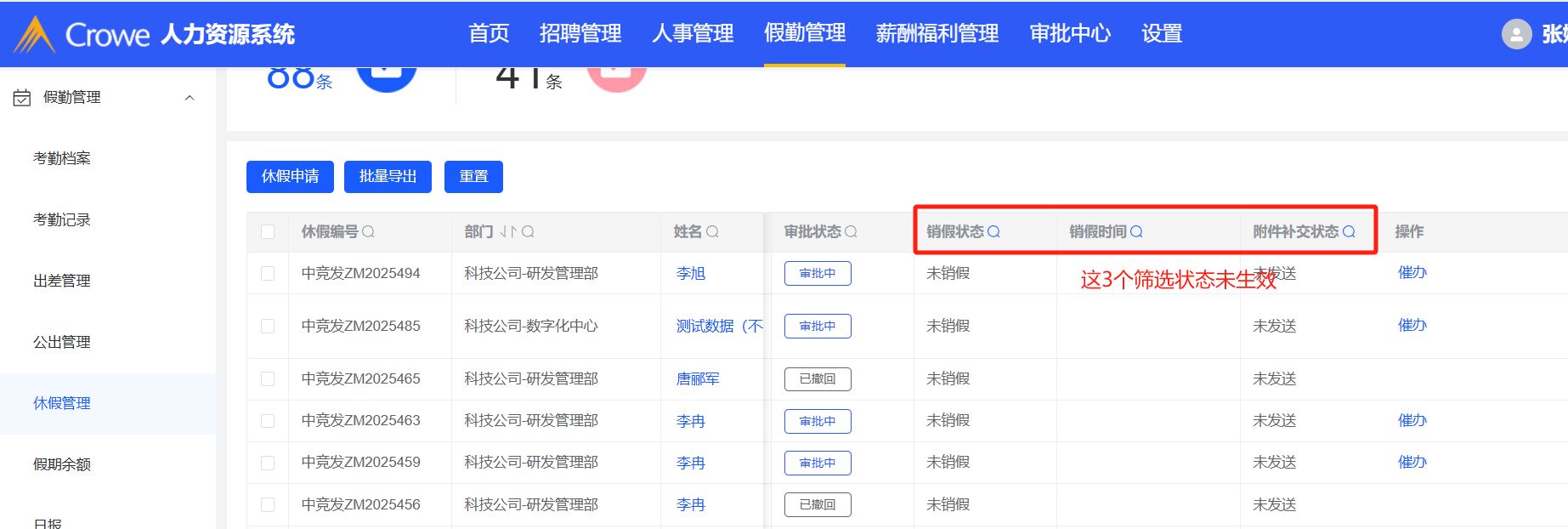Open search filter for 附件补交状态 column
The height and width of the screenshot is (529, 1568).
[1349, 231]
